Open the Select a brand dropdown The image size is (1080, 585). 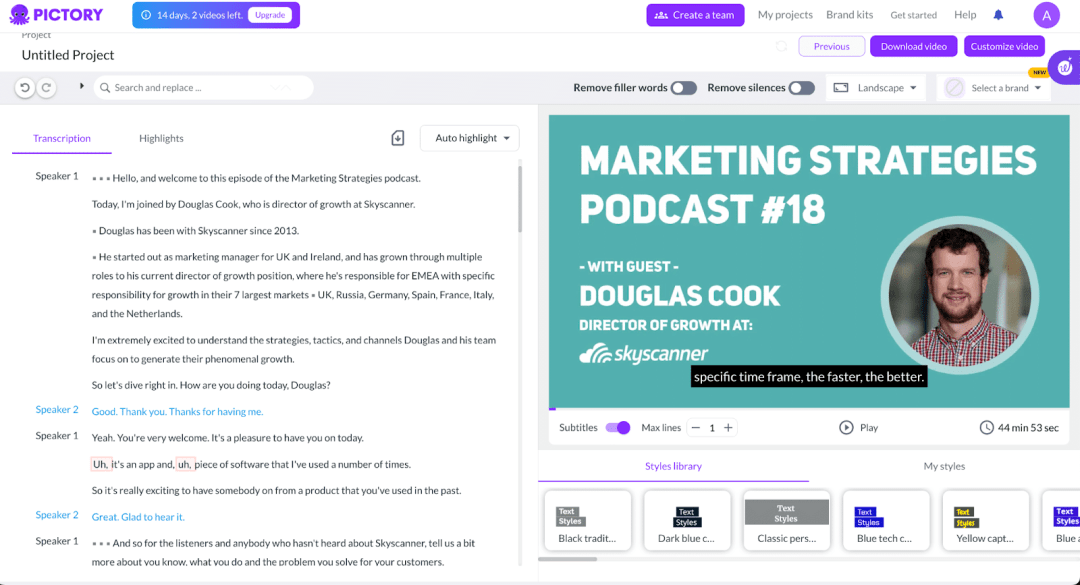point(994,88)
